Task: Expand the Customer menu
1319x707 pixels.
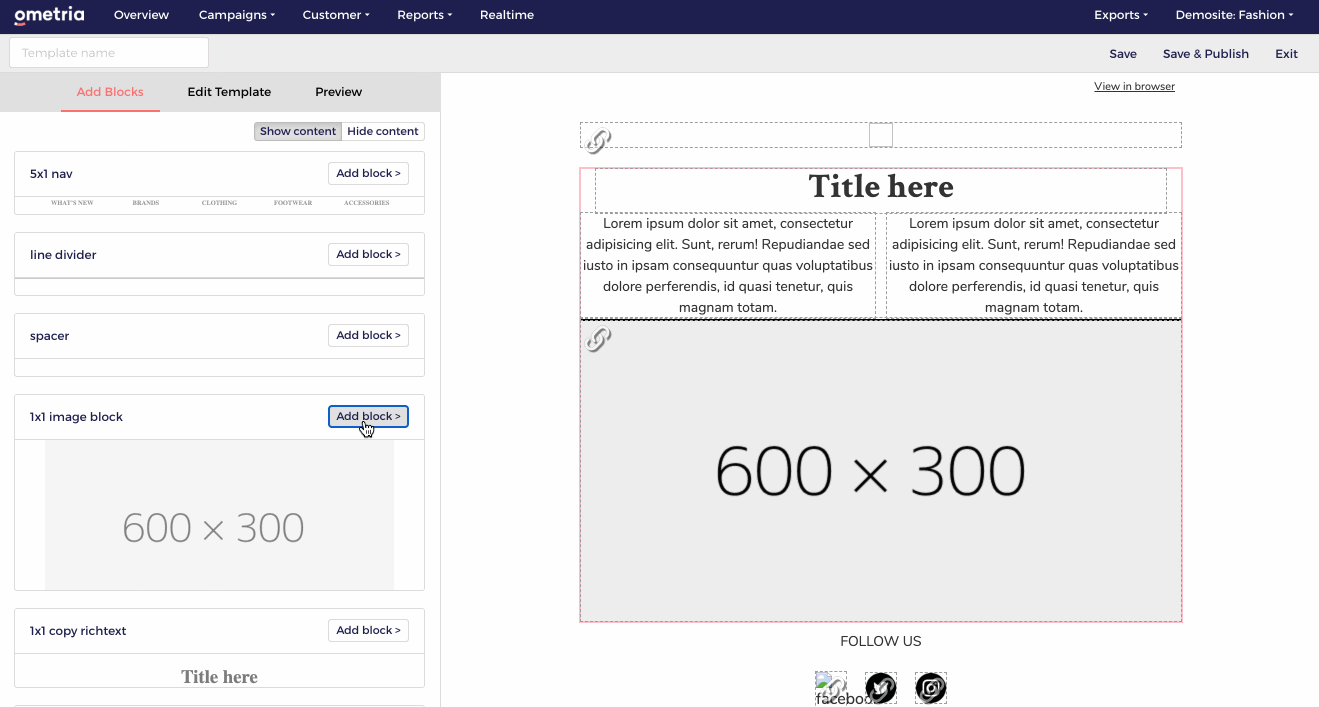Action: (x=336, y=15)
